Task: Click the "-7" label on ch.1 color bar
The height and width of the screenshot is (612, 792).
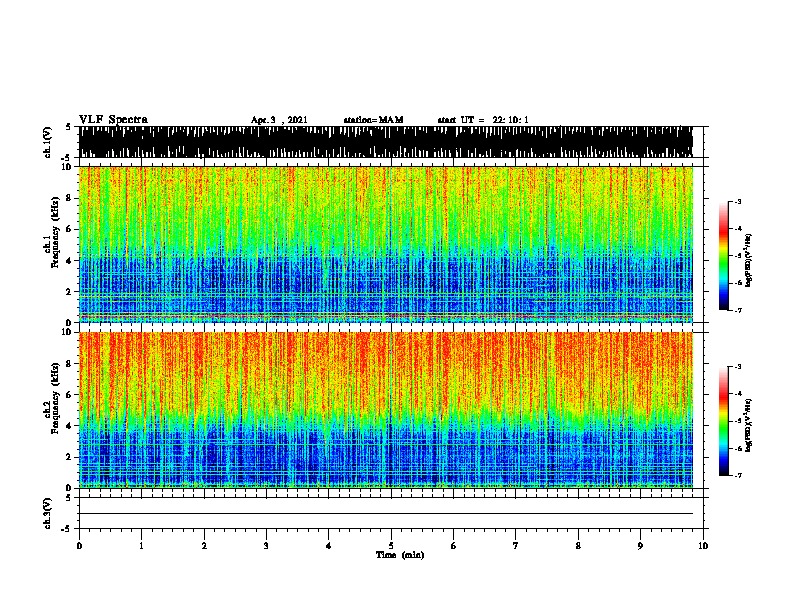Action: point(738,310)
